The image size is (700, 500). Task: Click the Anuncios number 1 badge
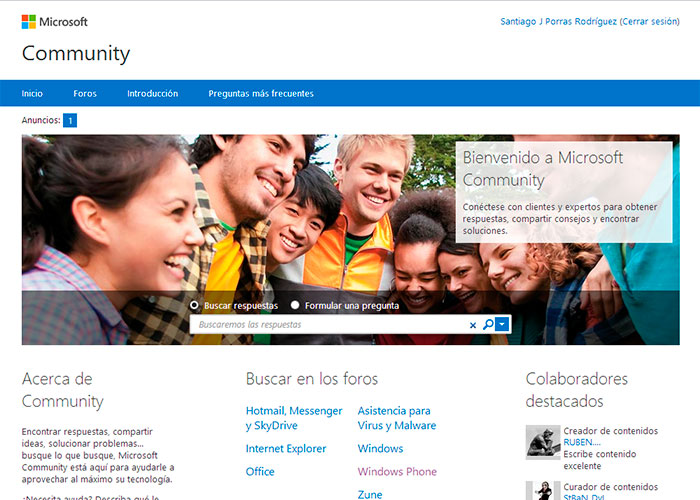click(x=70, y=120)
